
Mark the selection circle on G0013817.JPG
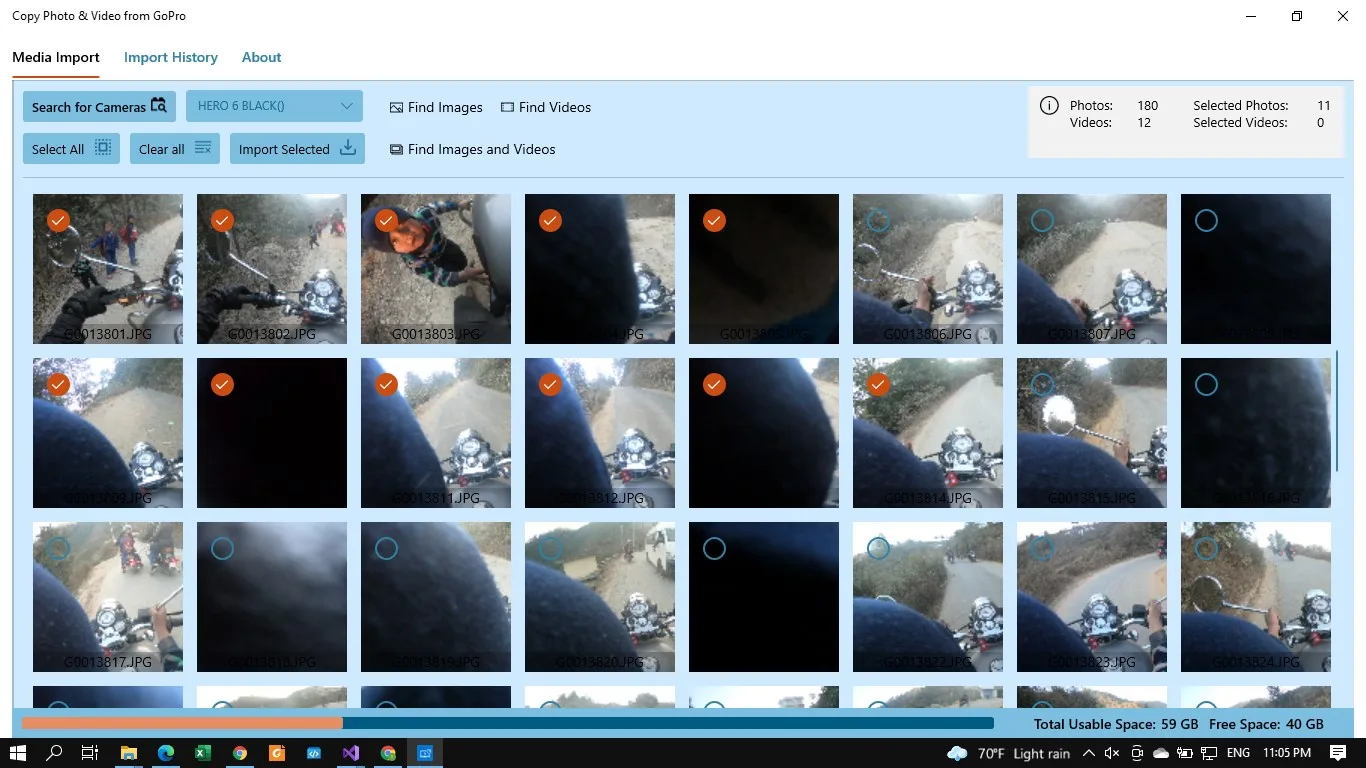pyautogui.click(x=58, y=548)
